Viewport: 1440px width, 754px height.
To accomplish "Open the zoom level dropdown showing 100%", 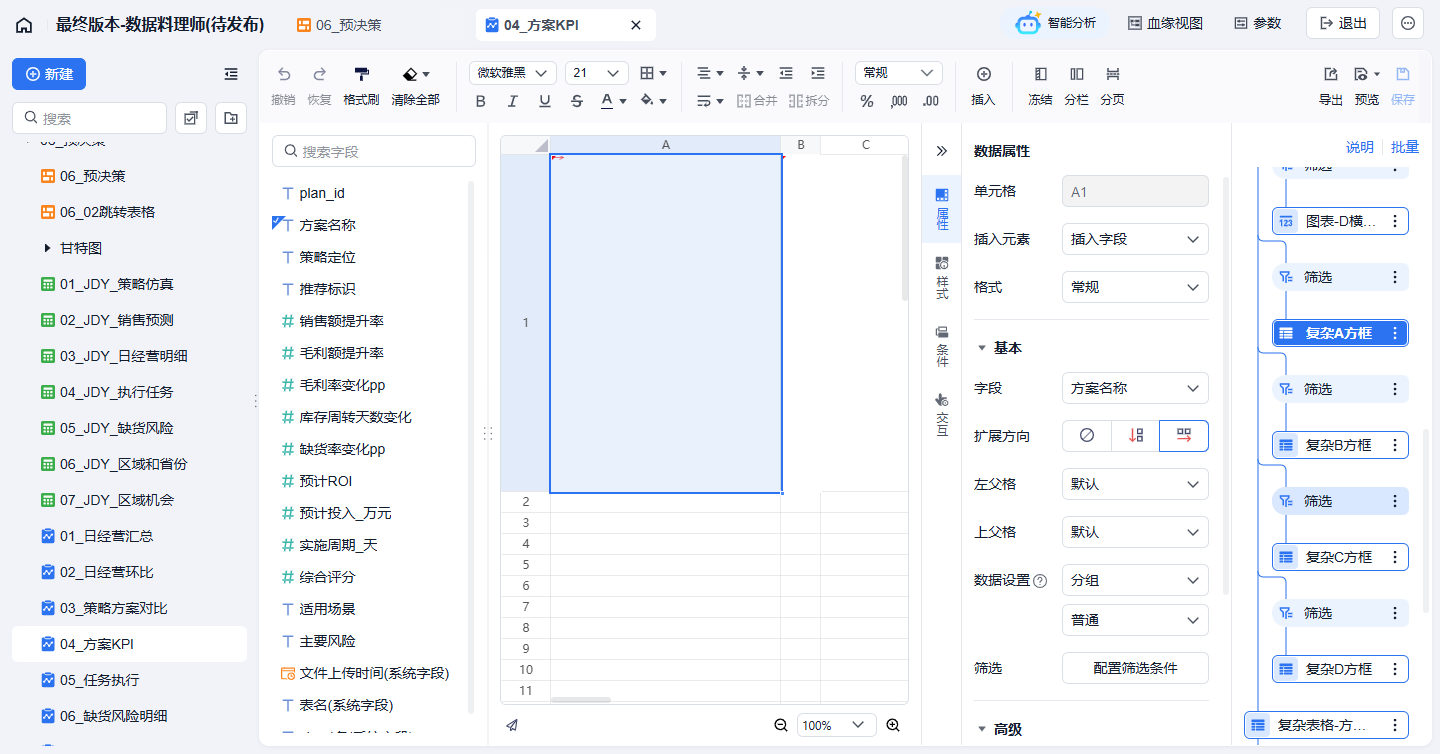I will (x=837, y=725).
